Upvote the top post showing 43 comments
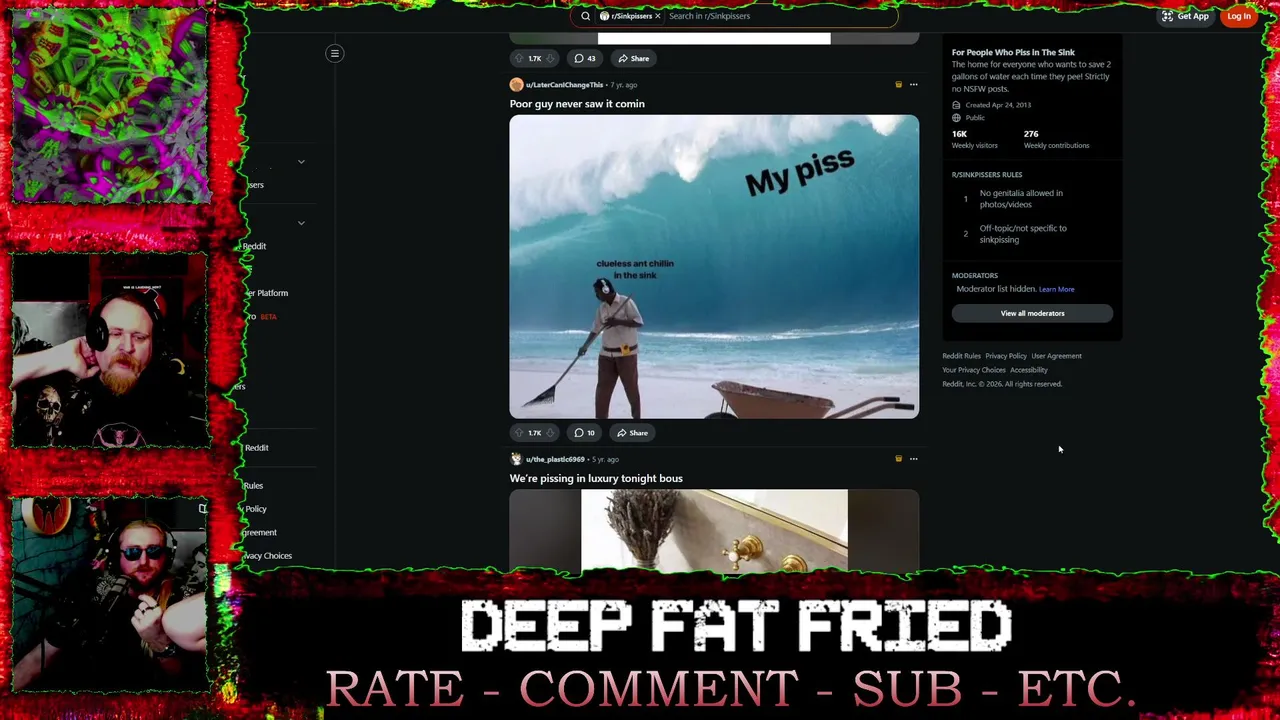 pyautogui.click(x=519, y=58)
